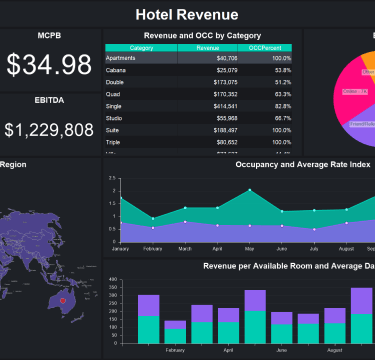The height and width of the screenshot is (360, 375).
Task: Click the OCCPercent column header
Action: coord(265,48)
